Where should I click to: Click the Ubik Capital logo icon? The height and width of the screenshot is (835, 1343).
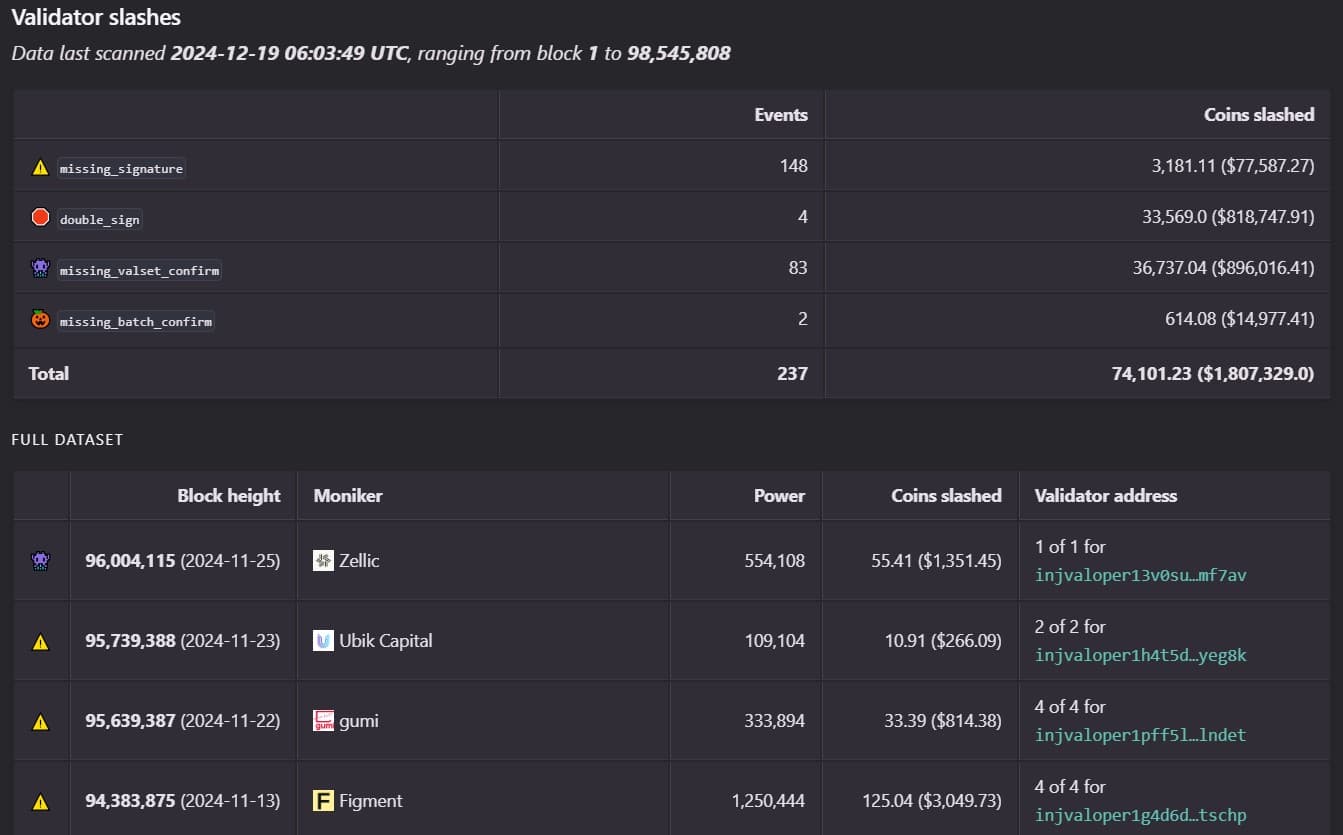pyautogui.click(x=323, y=641)
